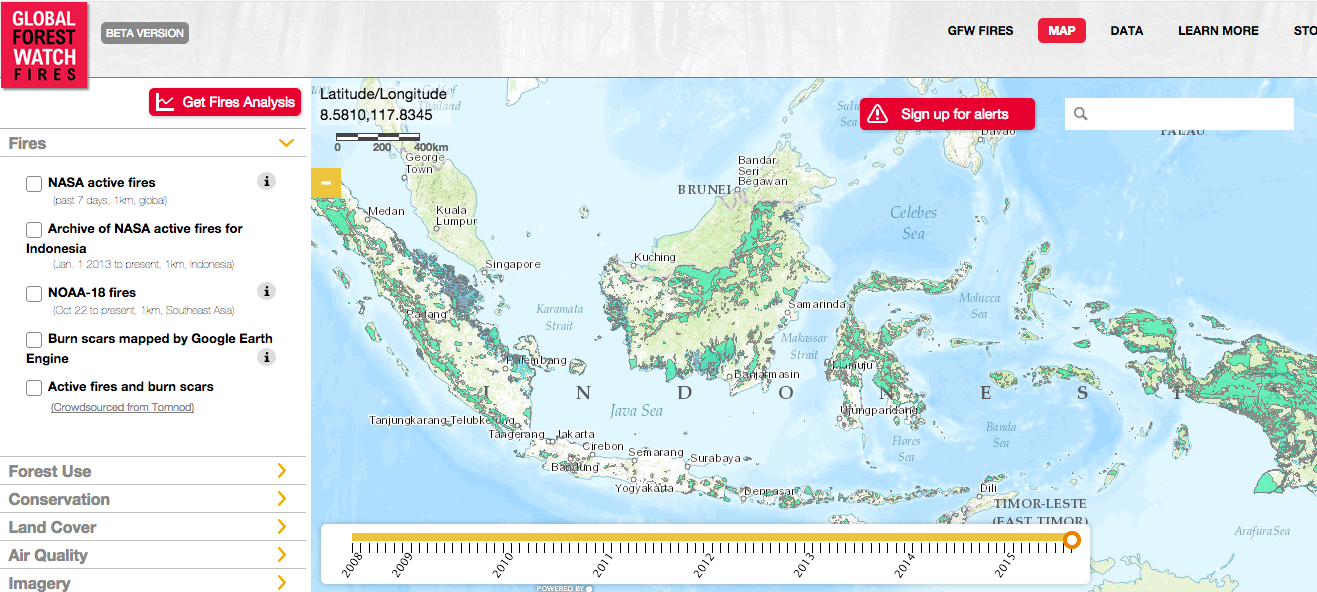Open the GFW FIRES menu item

click(x=980, y=31)
